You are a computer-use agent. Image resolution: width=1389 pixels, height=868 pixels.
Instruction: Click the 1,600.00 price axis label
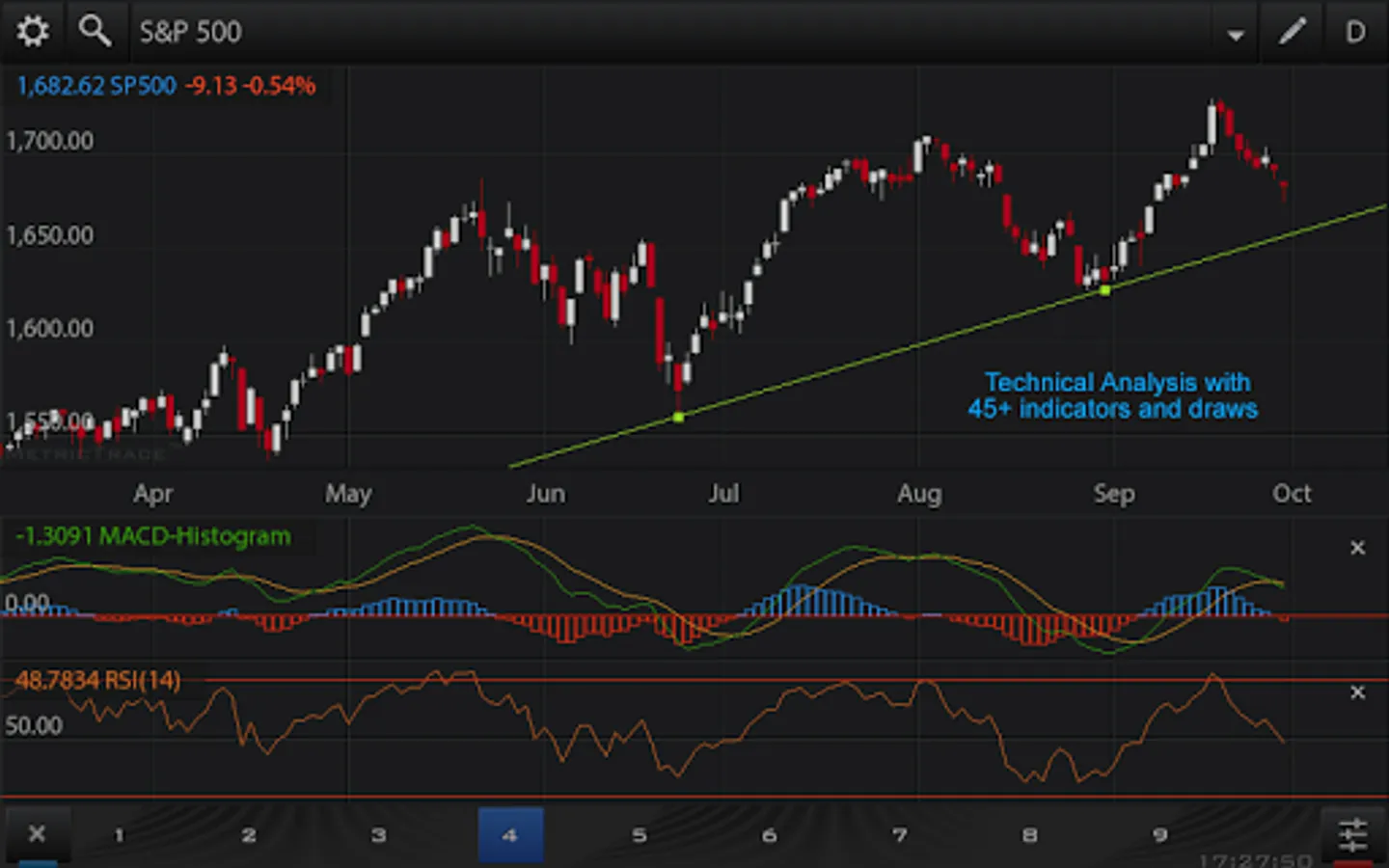pos(50,329)
